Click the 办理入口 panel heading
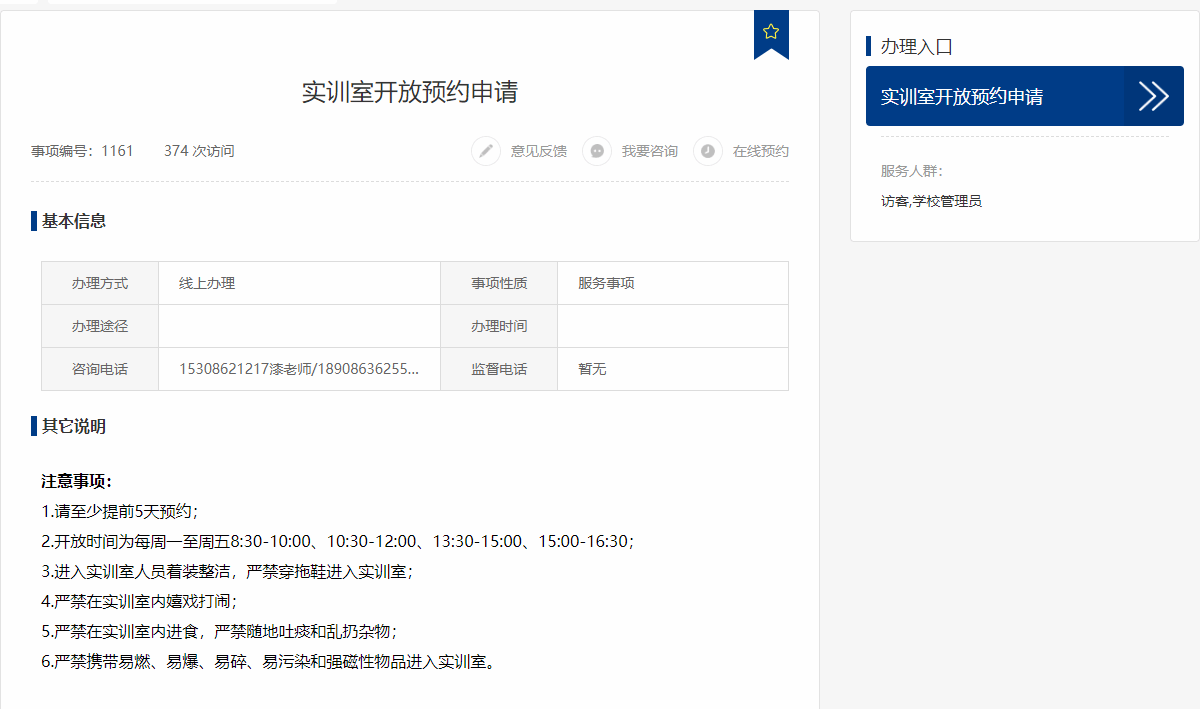This screenshot has height=709, width=1200. (x=916, y=46)
